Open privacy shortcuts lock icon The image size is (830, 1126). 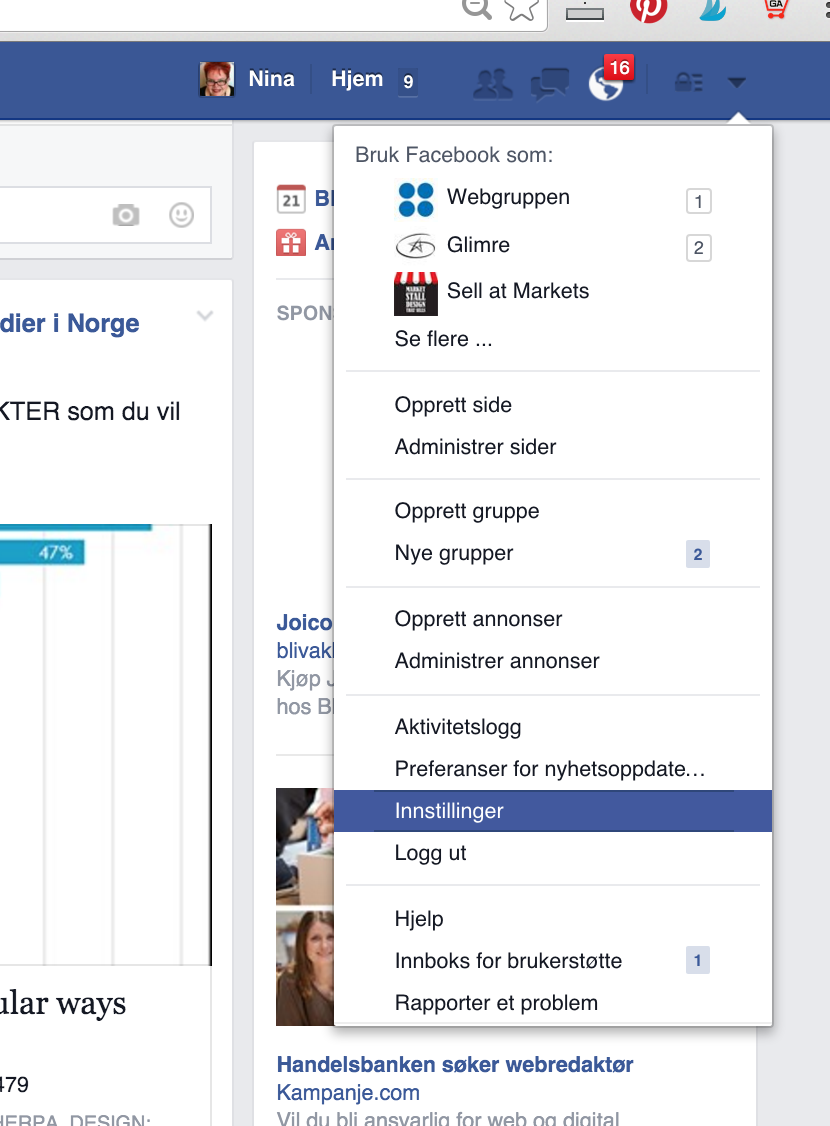pyautogui.click(x=689, y=82)
